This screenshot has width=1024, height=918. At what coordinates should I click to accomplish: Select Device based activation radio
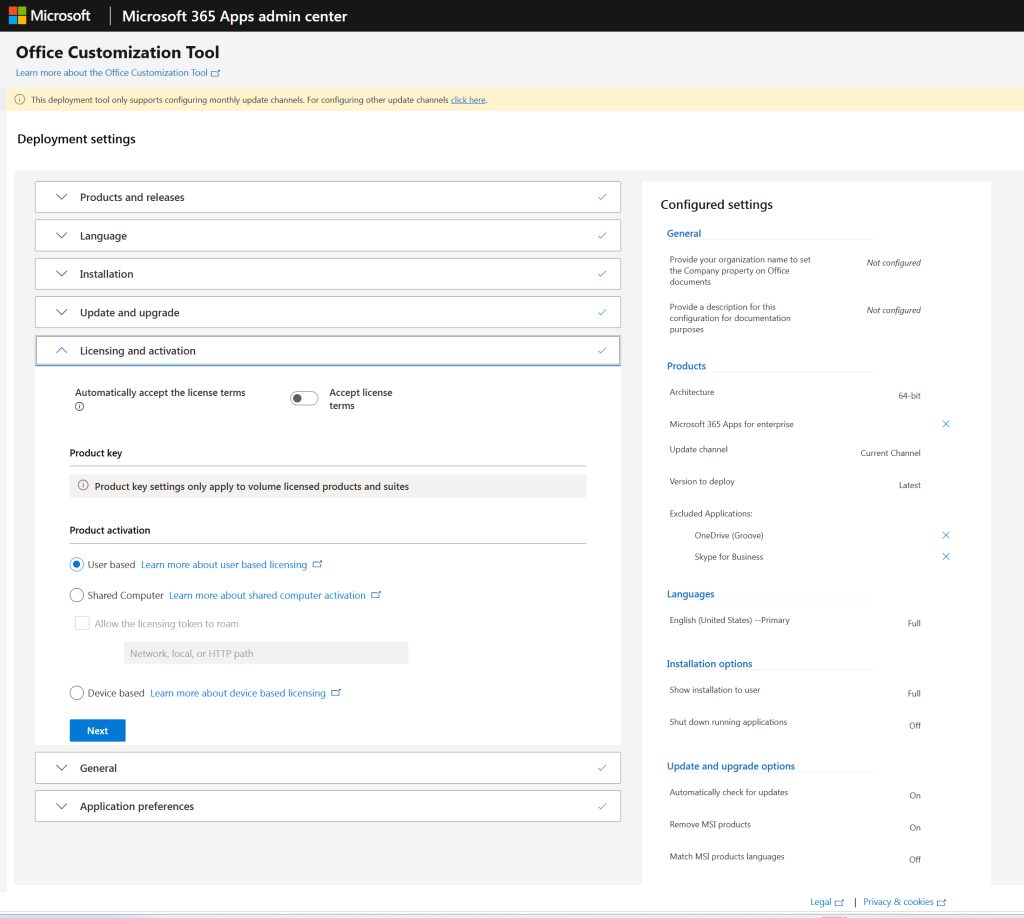coord(76,693)
